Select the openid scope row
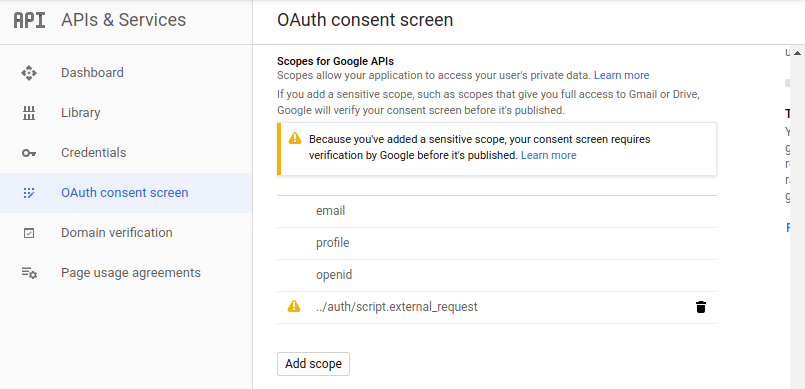 [x=496, y=276]
